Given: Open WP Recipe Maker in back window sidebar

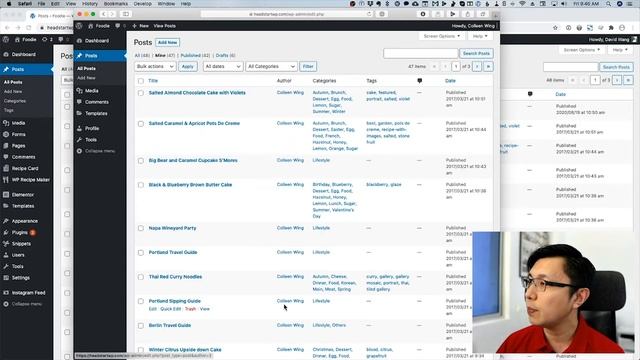Looking at the screenshot, I should 31,180.
